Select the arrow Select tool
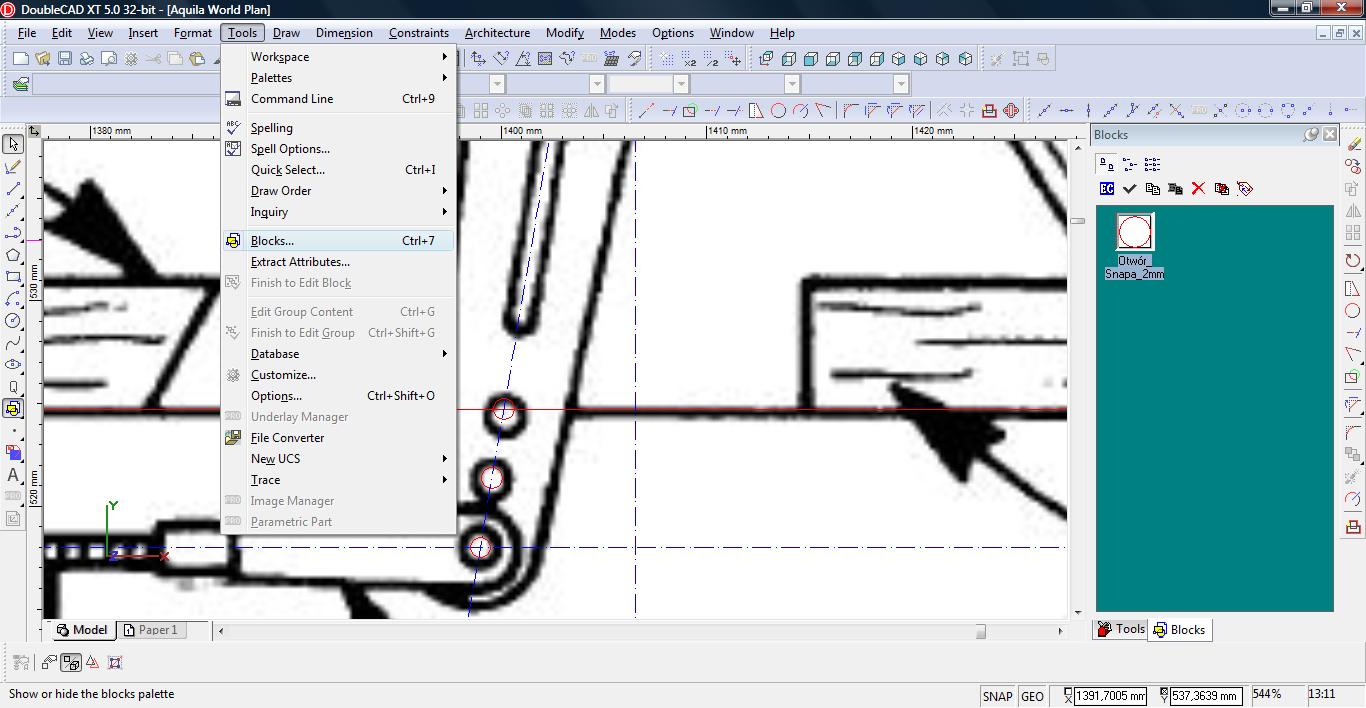Screen dimensions: 1366x708 (x=13, y=145)
